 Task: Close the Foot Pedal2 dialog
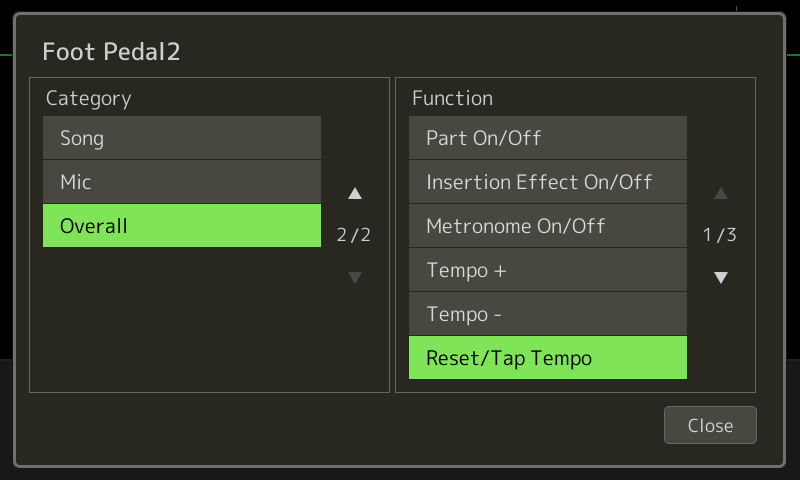[710, 425]
